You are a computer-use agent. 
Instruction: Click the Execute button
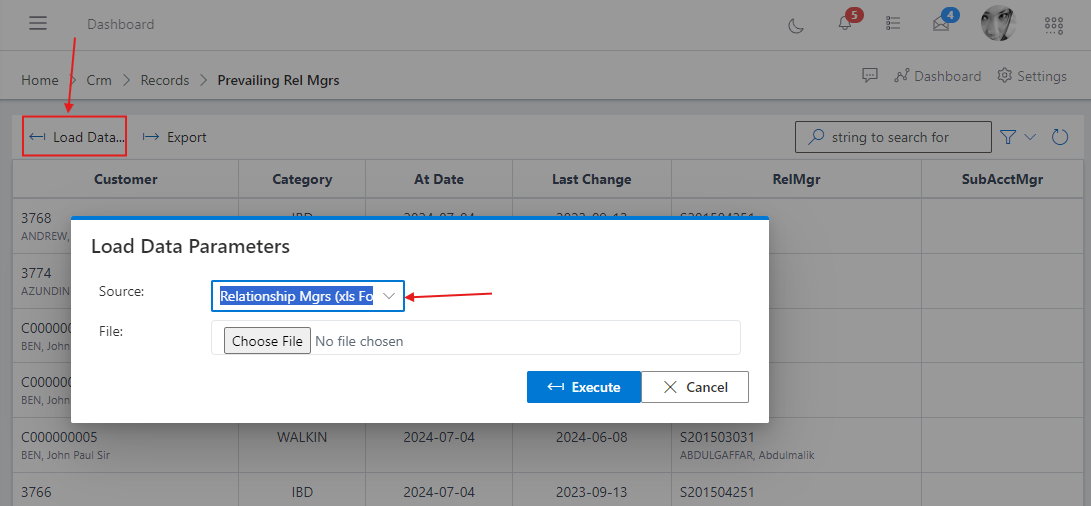pos(584,387)
